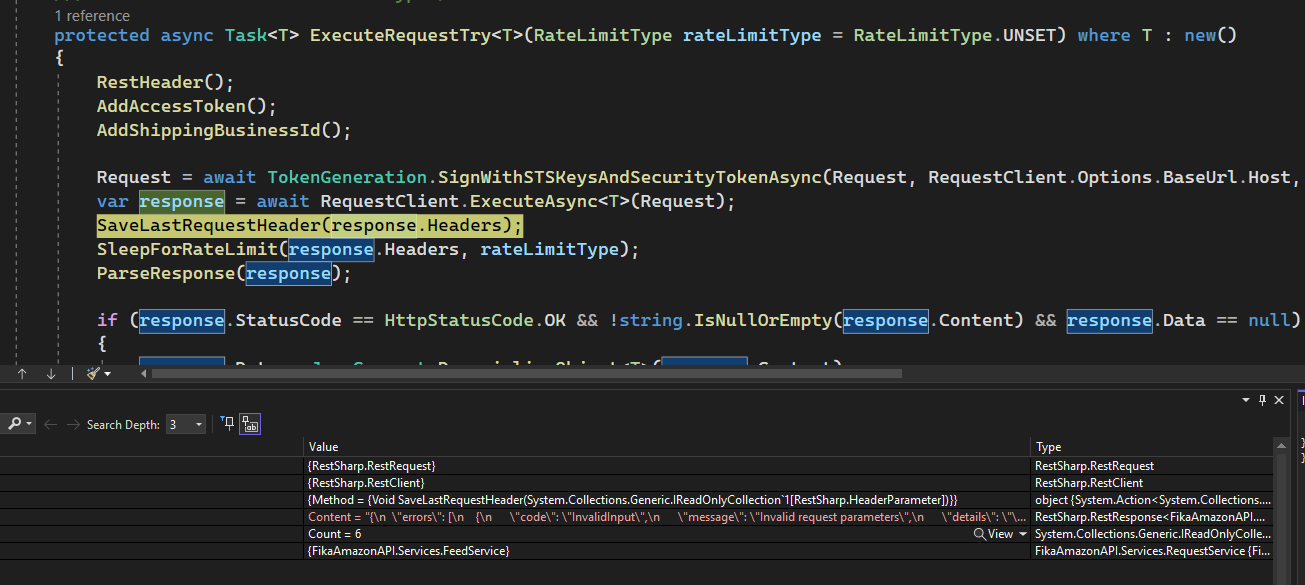1305x585 pixels.
Task: Select the Method SaveLastRequestHeader value row
Action: tap(666, 500)
